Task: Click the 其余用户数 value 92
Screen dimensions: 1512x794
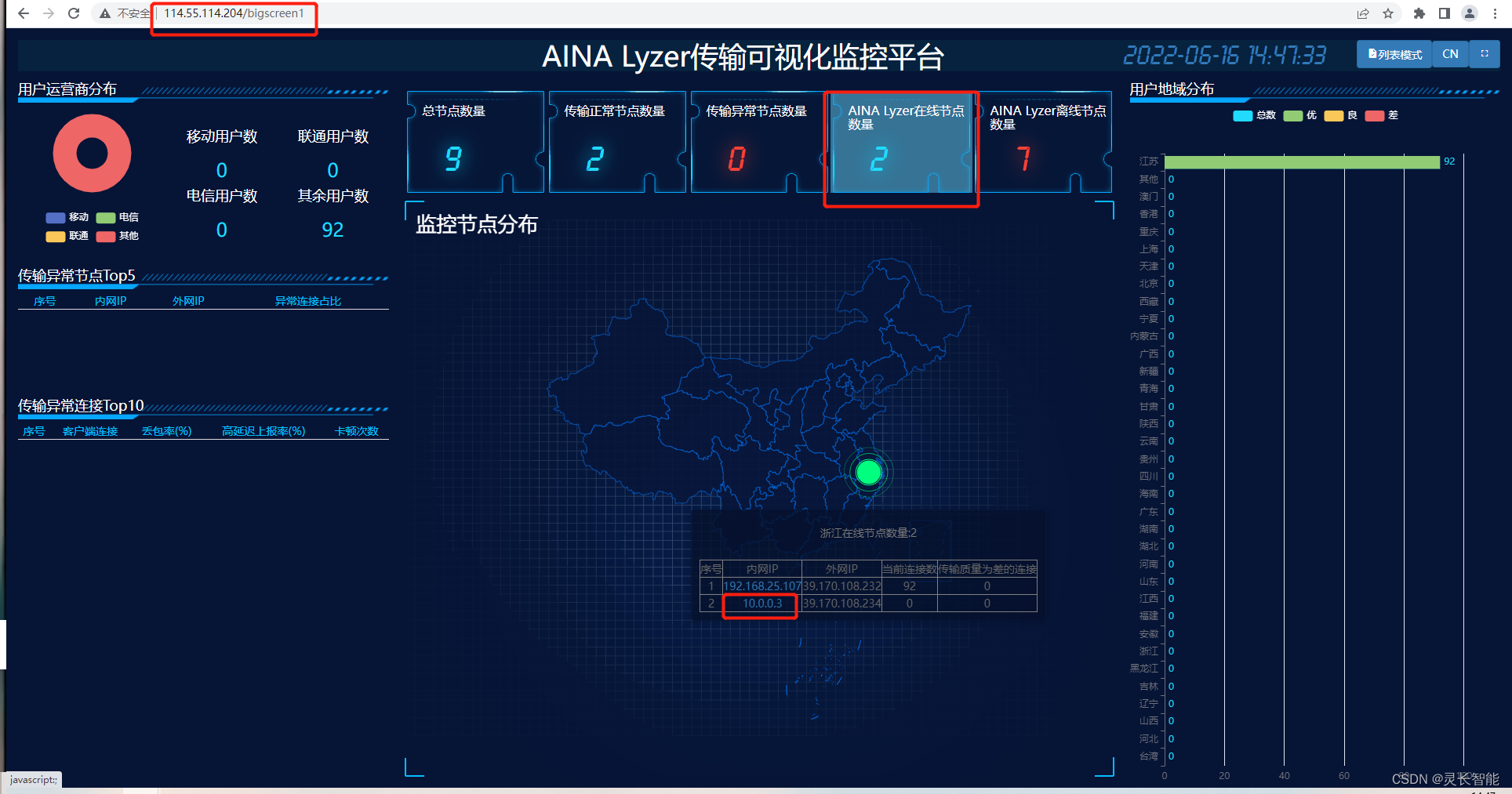Action: click(333, 230)
